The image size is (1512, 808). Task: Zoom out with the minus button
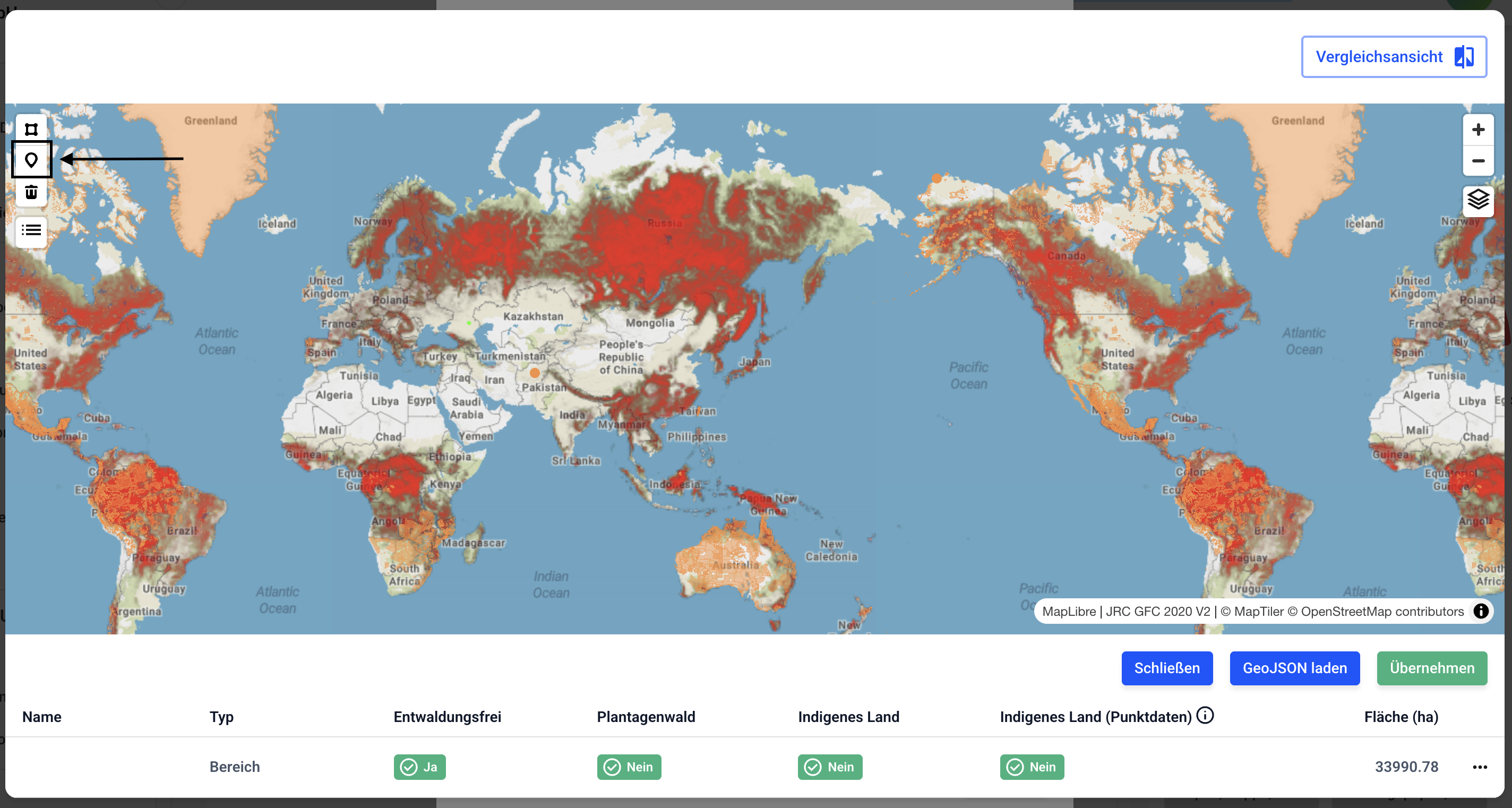click(x=1478, y=161)
